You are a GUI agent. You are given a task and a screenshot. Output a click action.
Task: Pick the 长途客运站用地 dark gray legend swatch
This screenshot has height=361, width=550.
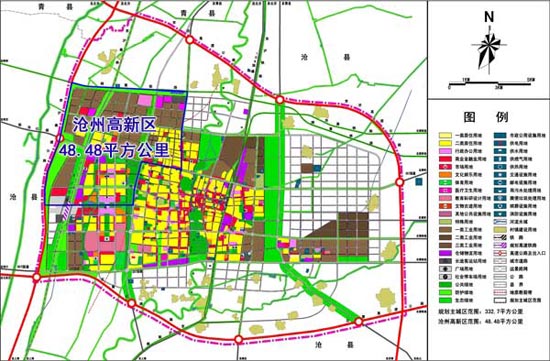click(445, 261)
